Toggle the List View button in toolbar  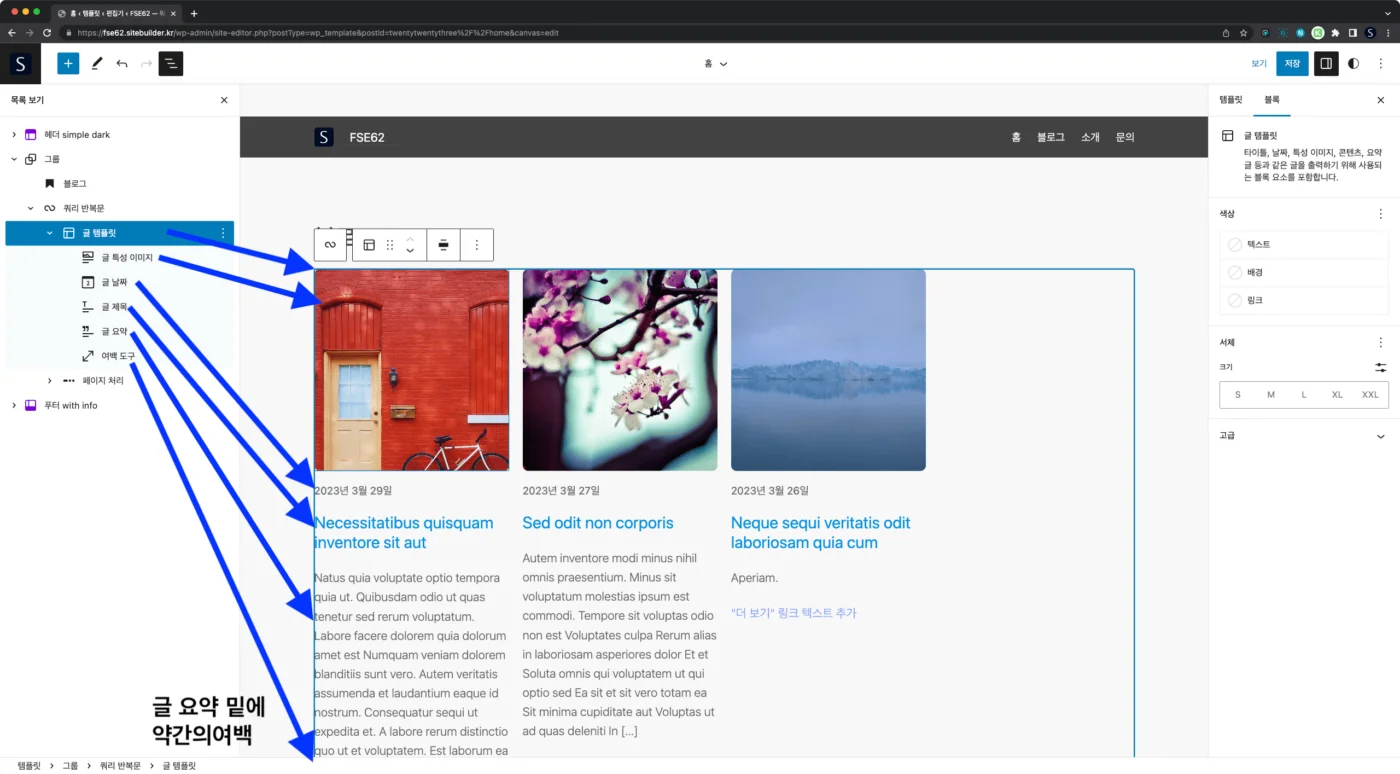(x=171, y=63)
